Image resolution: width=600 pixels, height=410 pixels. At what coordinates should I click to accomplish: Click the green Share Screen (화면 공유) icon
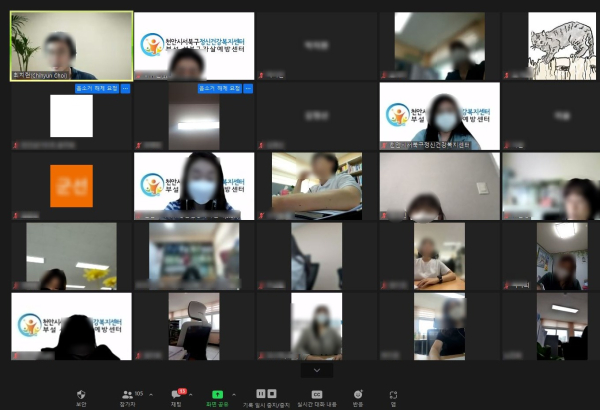tap(217, 394)
